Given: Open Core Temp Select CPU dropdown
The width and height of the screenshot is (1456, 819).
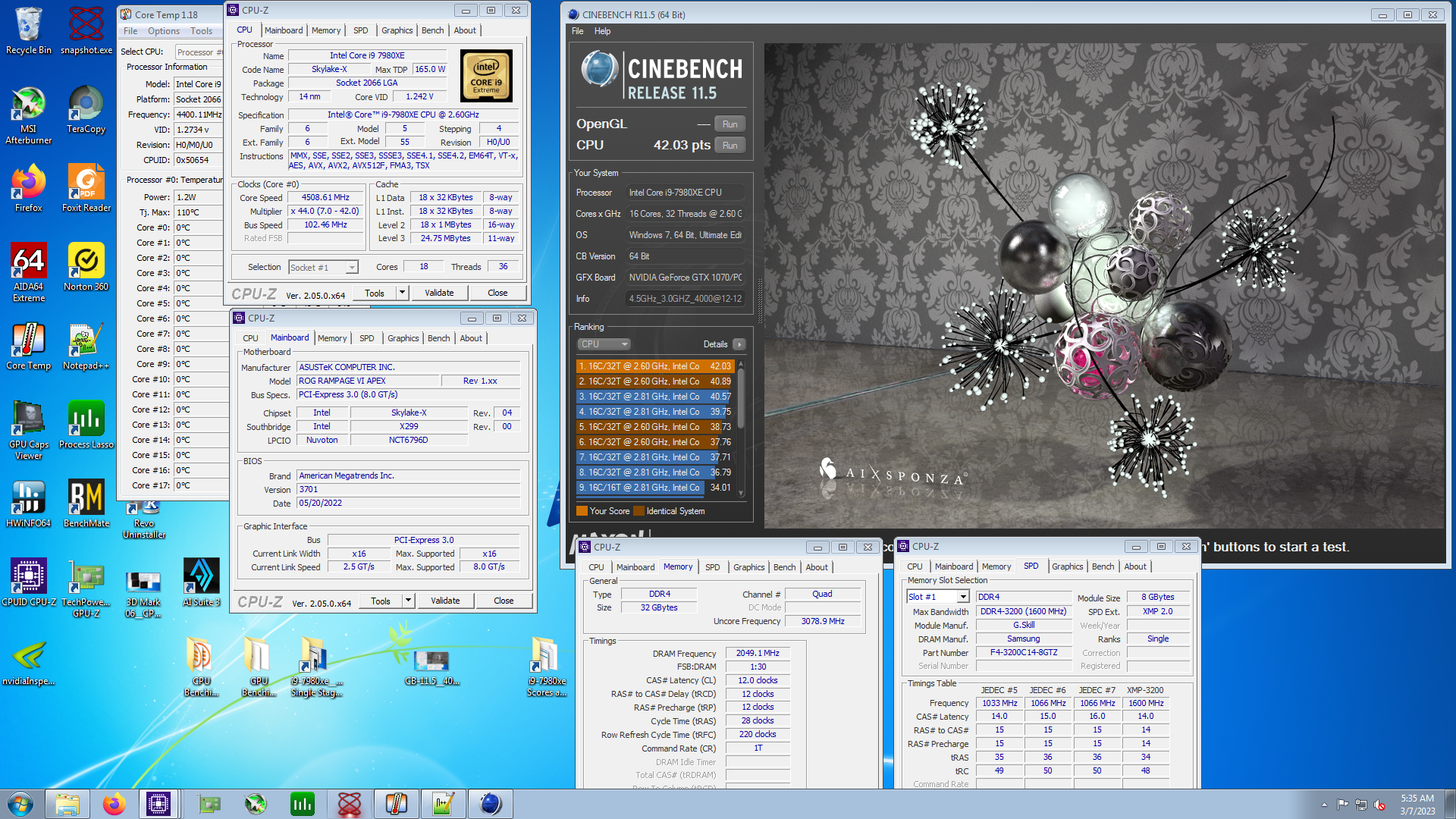Looking at the screenshot, I should coord(199,52).
